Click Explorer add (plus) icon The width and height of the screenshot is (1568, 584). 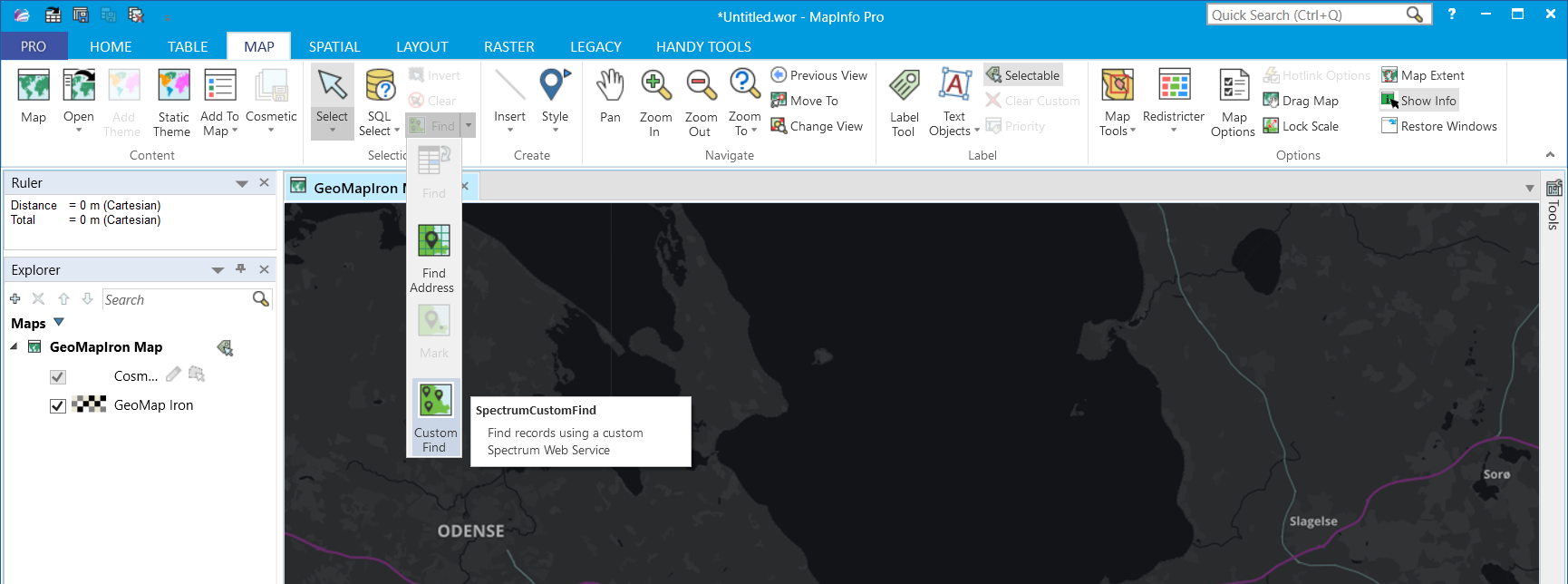(x=15, y=298)
